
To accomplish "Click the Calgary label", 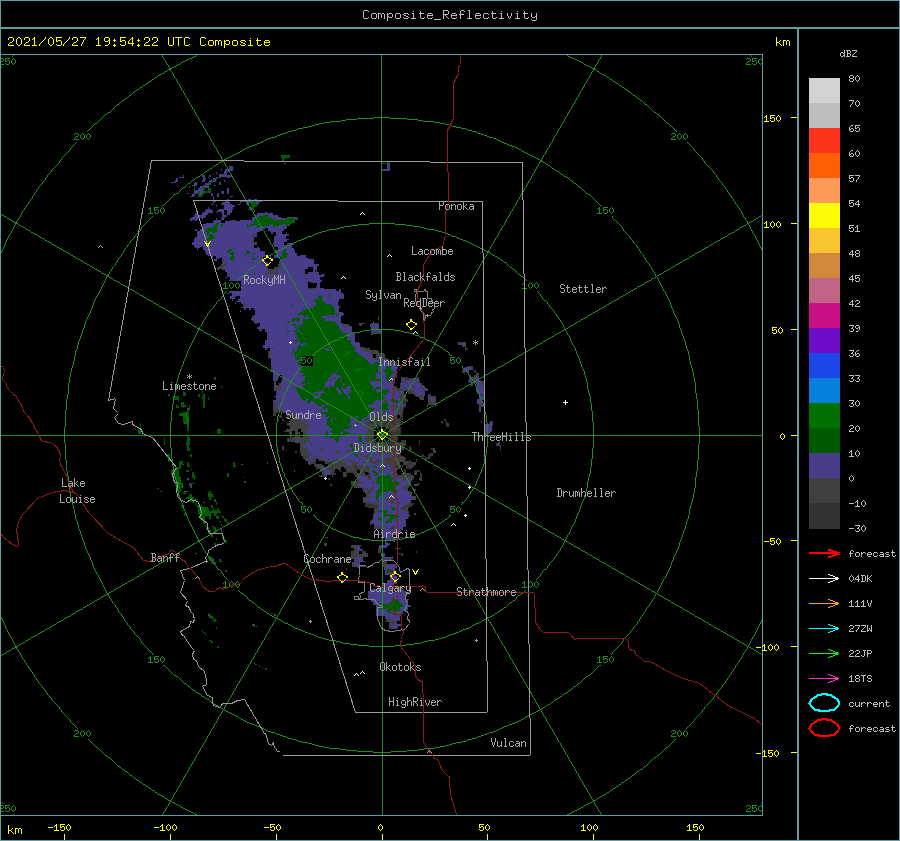I will [390, 588].
